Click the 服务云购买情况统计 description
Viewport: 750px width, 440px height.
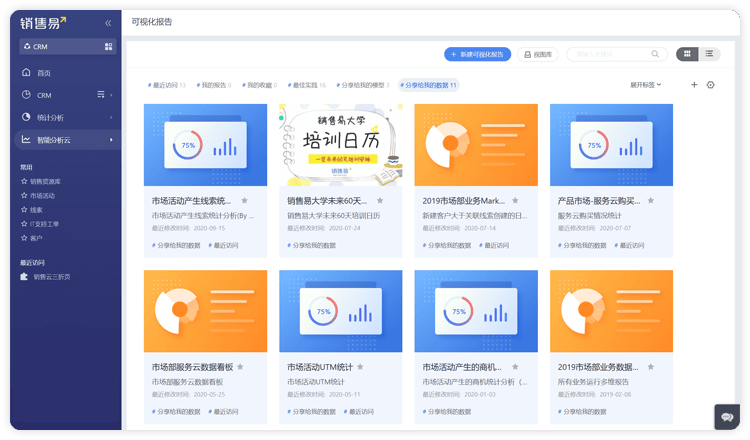(590, 215)
